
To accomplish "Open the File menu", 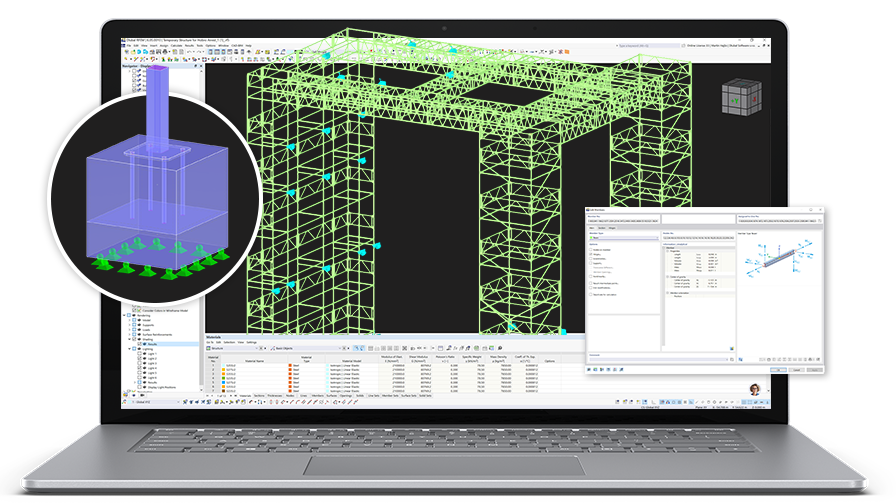I will click(129, 46).
